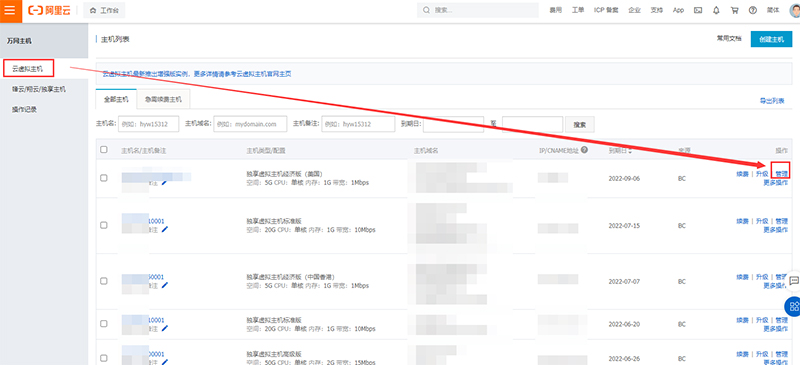Sort by 到期日 column arrows

coord(630,151)
